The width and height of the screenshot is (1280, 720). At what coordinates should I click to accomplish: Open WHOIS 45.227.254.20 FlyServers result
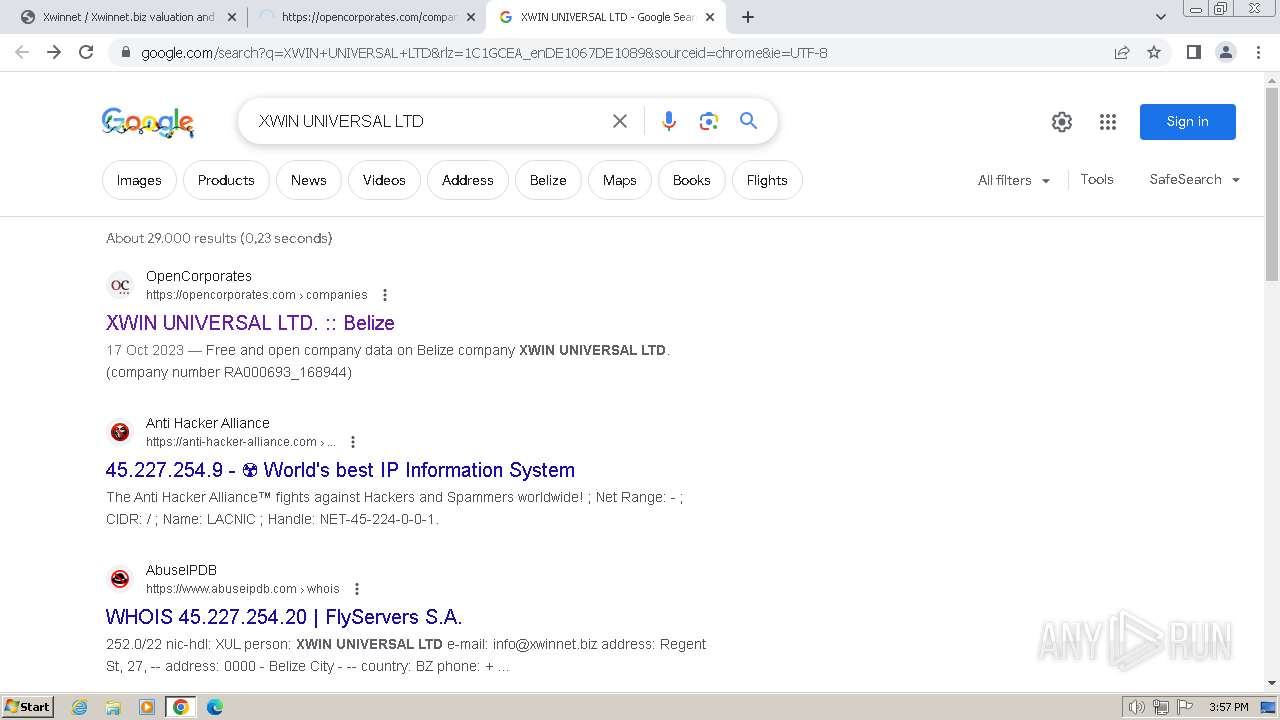point(284,617)
